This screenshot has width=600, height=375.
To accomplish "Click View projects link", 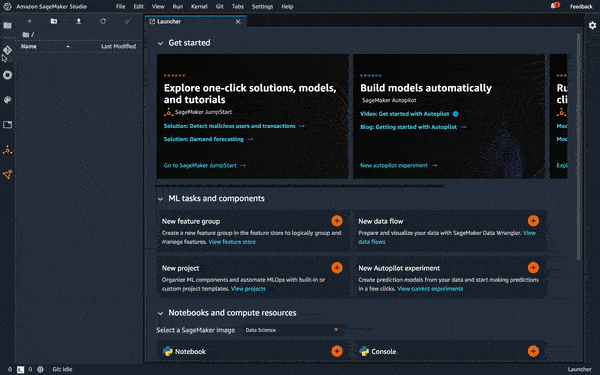I will click(248, 289).
